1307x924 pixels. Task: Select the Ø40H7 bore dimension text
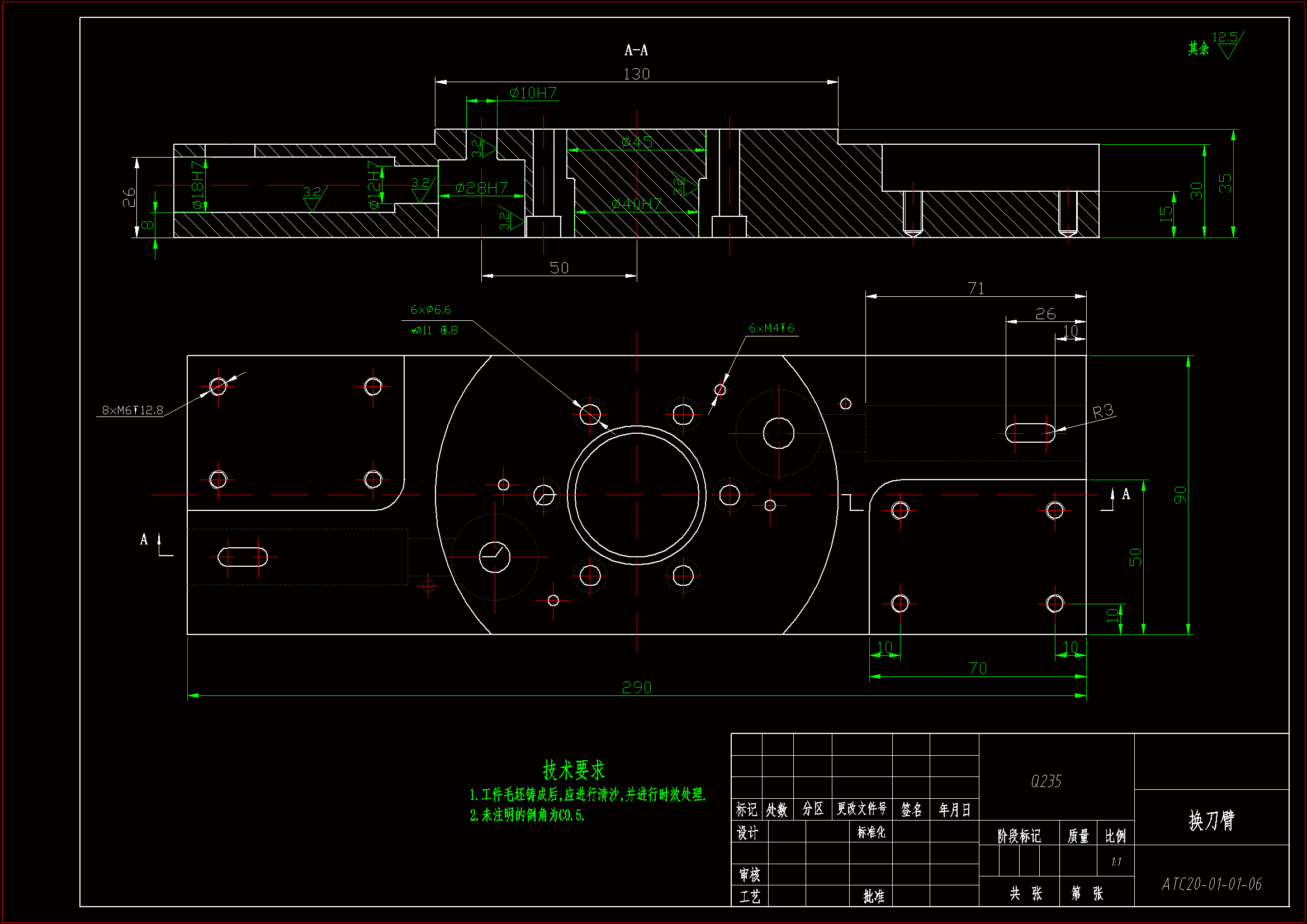pyautogui.click(x=636, y=204)
